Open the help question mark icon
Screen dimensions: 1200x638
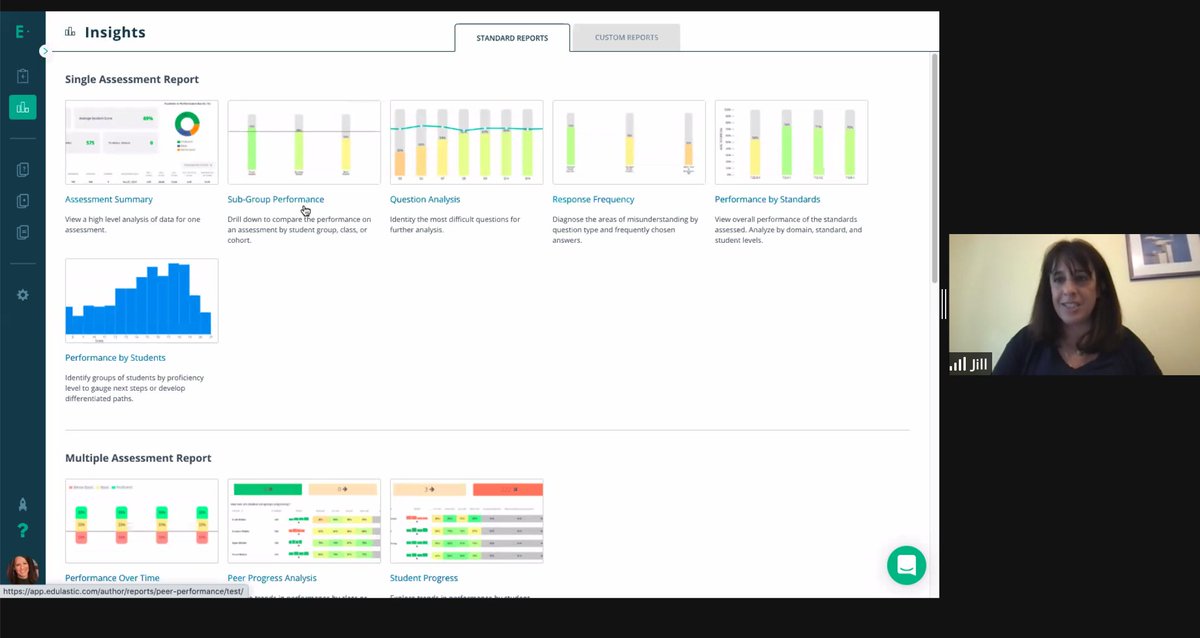(x=23, y=531)
